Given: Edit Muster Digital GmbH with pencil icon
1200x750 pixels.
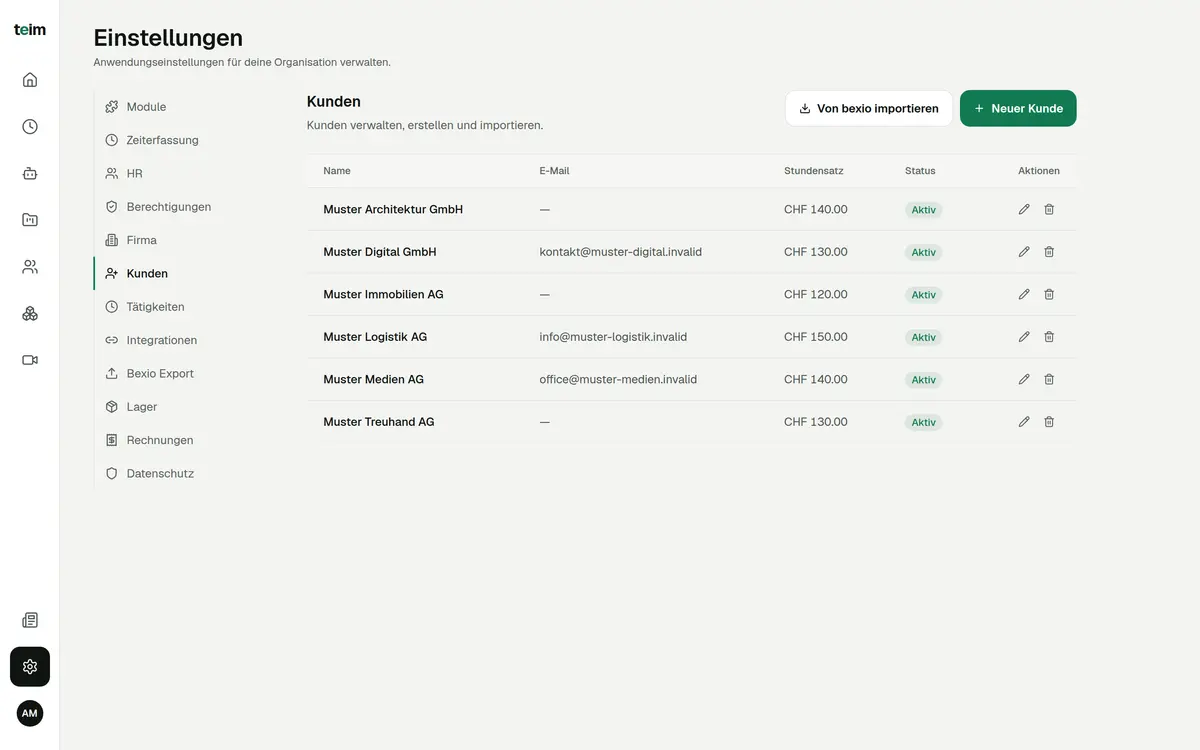Looking at the screenshot, I should [x=1024, y=252].
